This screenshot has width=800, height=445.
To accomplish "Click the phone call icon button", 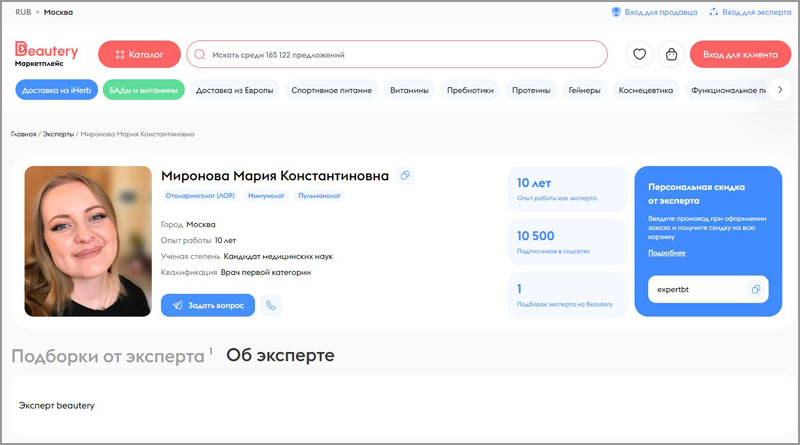I will click(271, 305).
